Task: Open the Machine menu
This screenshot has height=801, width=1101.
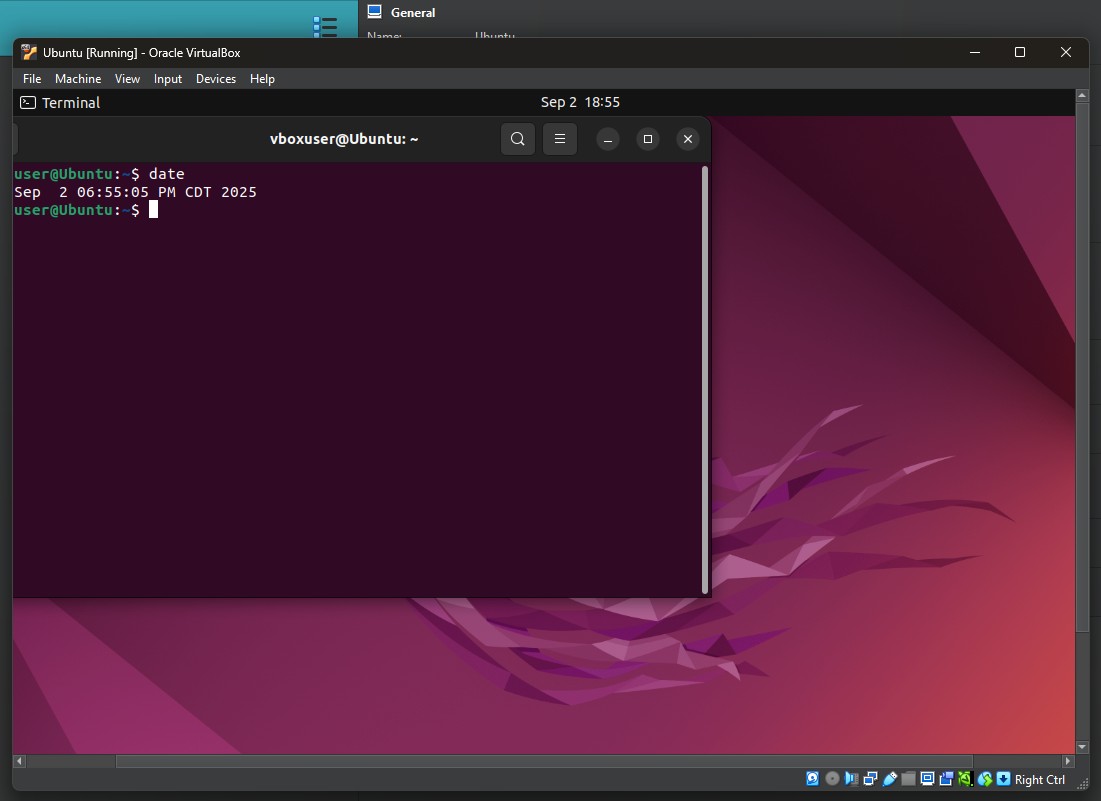Action: pyautogui.click(x=77, y=78)
